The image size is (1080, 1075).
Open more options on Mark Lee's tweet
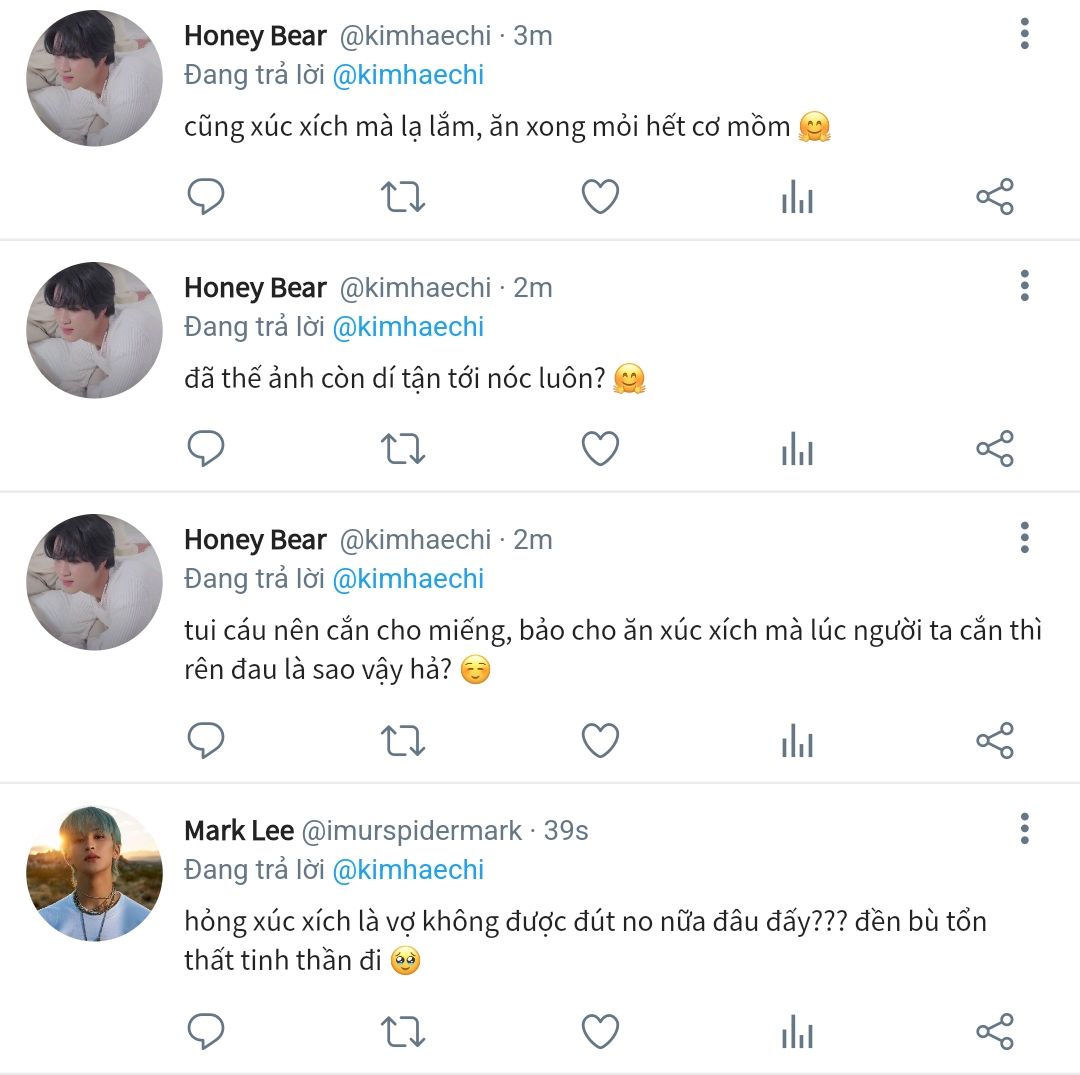coord(1024,828)
